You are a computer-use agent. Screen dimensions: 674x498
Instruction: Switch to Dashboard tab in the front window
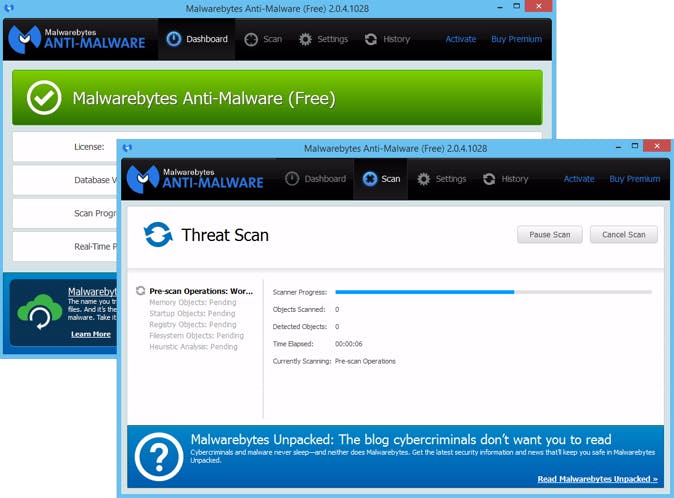tap(315, 179)
